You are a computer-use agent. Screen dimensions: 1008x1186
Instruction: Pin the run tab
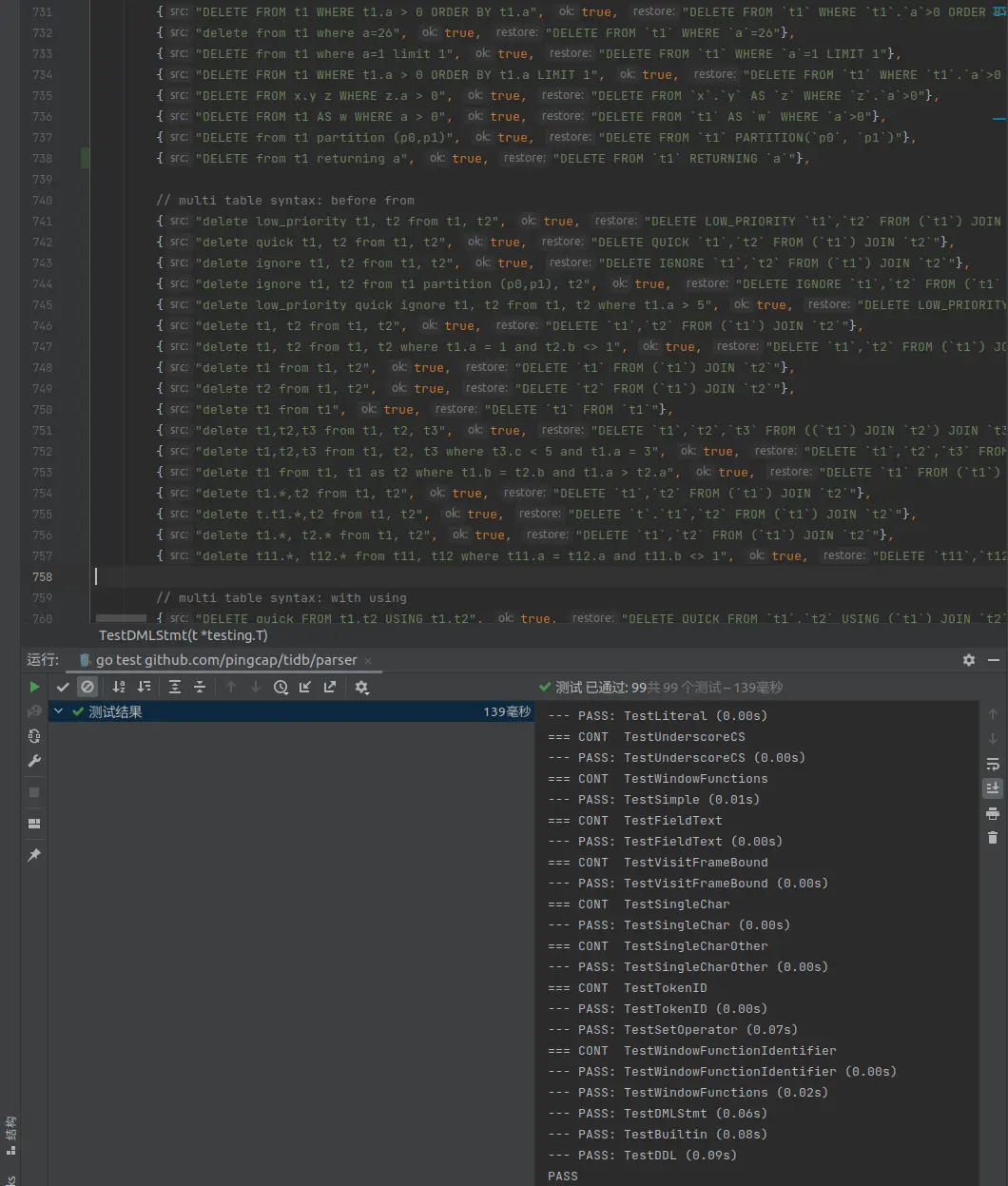tap(34, 855)
